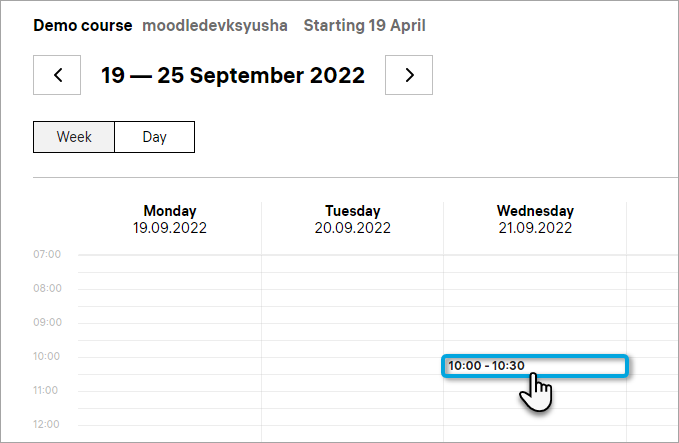Switch to the Day view
This screenshot has height=443, width=679.
click(x=154, y=137)
